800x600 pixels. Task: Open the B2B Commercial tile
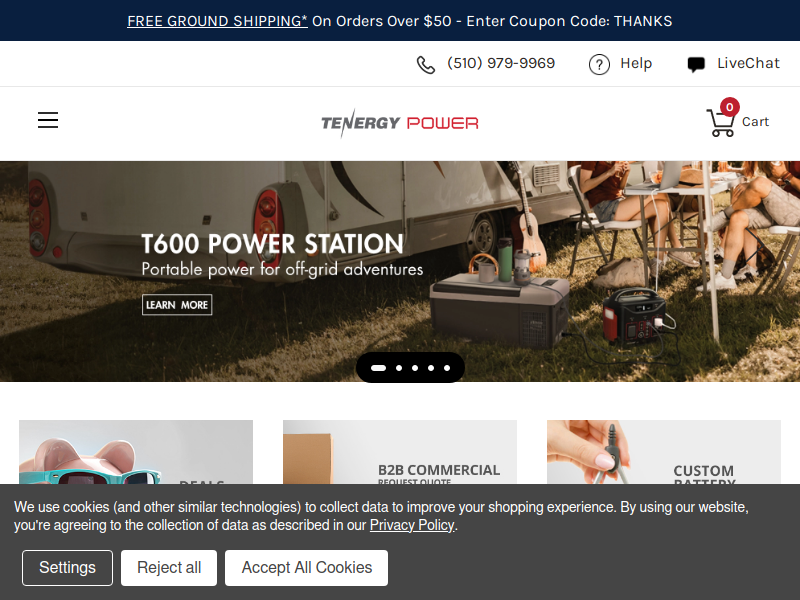(400, 452)
